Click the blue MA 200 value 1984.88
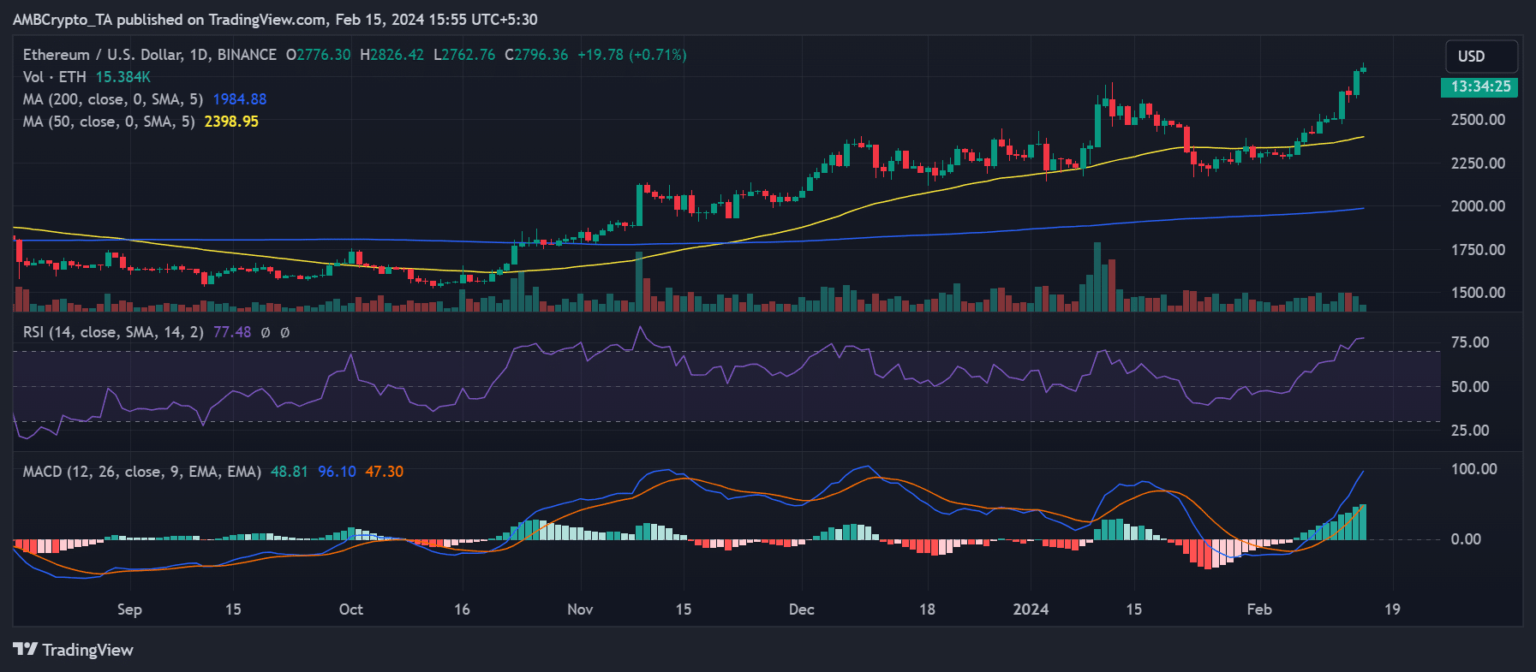 [x=239, y=99]
